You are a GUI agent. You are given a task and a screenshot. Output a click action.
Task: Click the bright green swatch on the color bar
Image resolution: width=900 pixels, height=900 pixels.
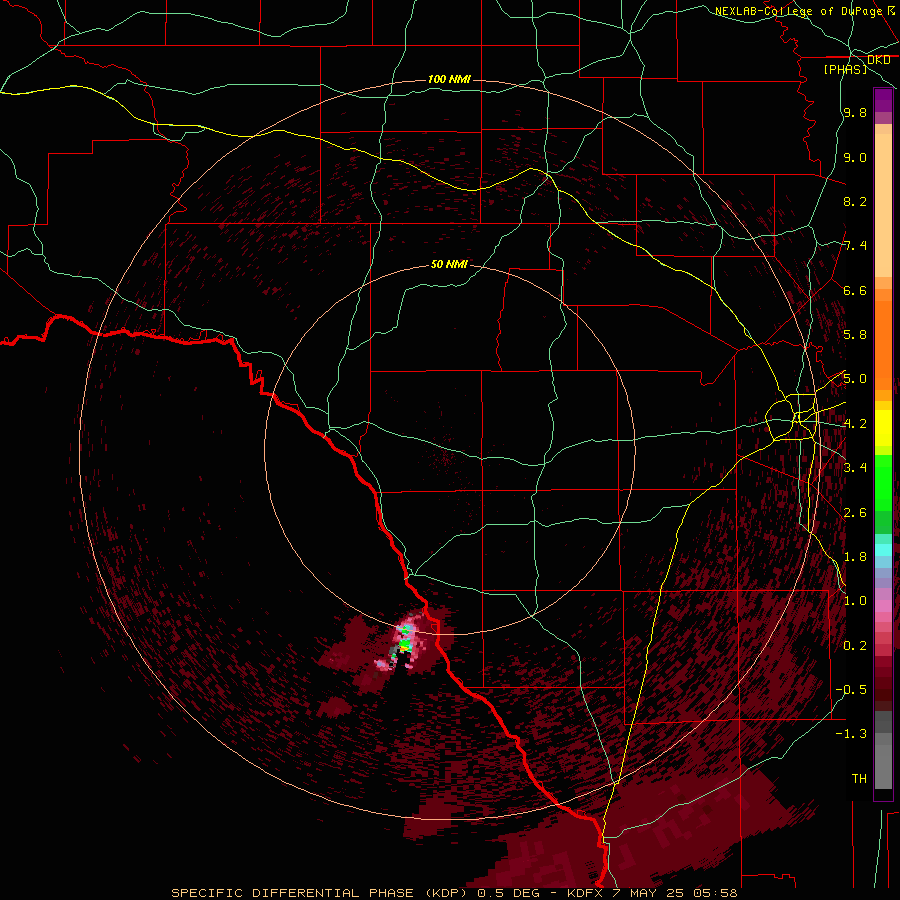click(883, 482)
